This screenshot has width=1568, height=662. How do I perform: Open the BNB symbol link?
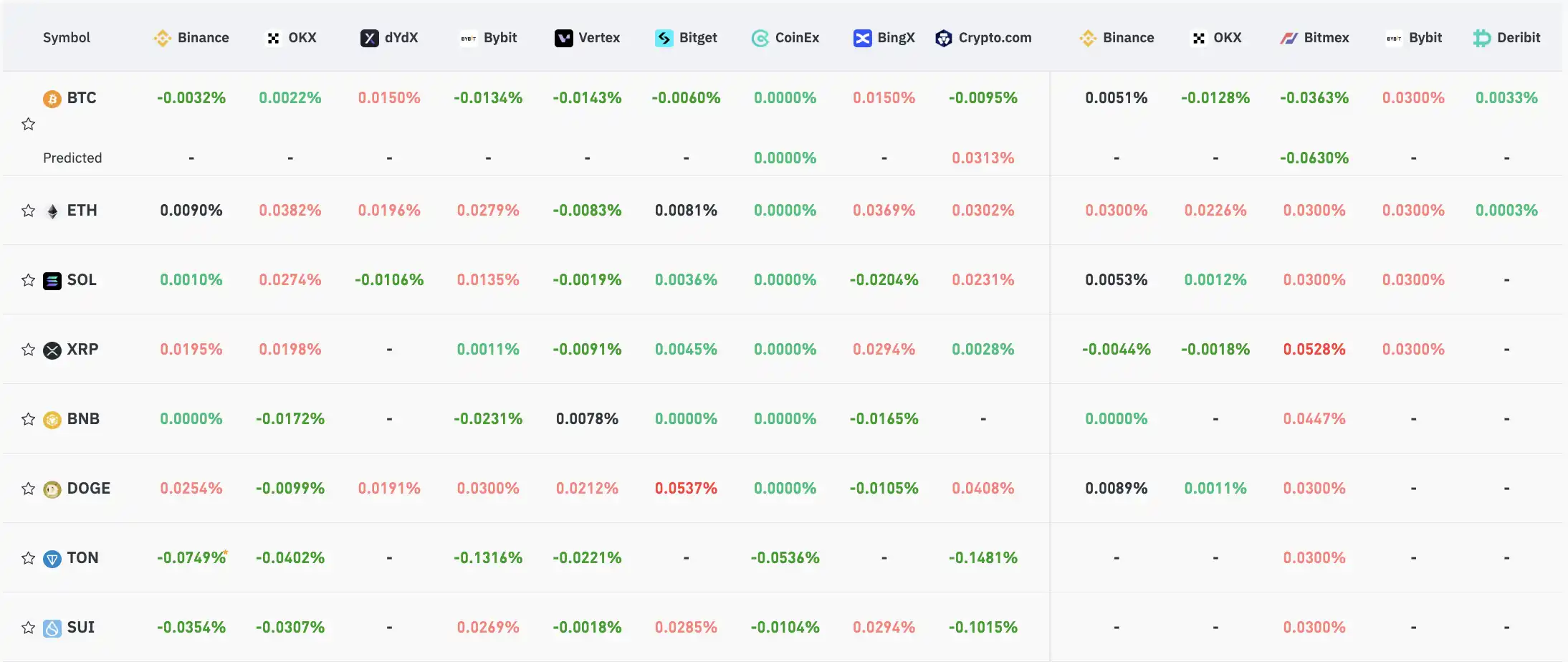[x=83, y=419]
